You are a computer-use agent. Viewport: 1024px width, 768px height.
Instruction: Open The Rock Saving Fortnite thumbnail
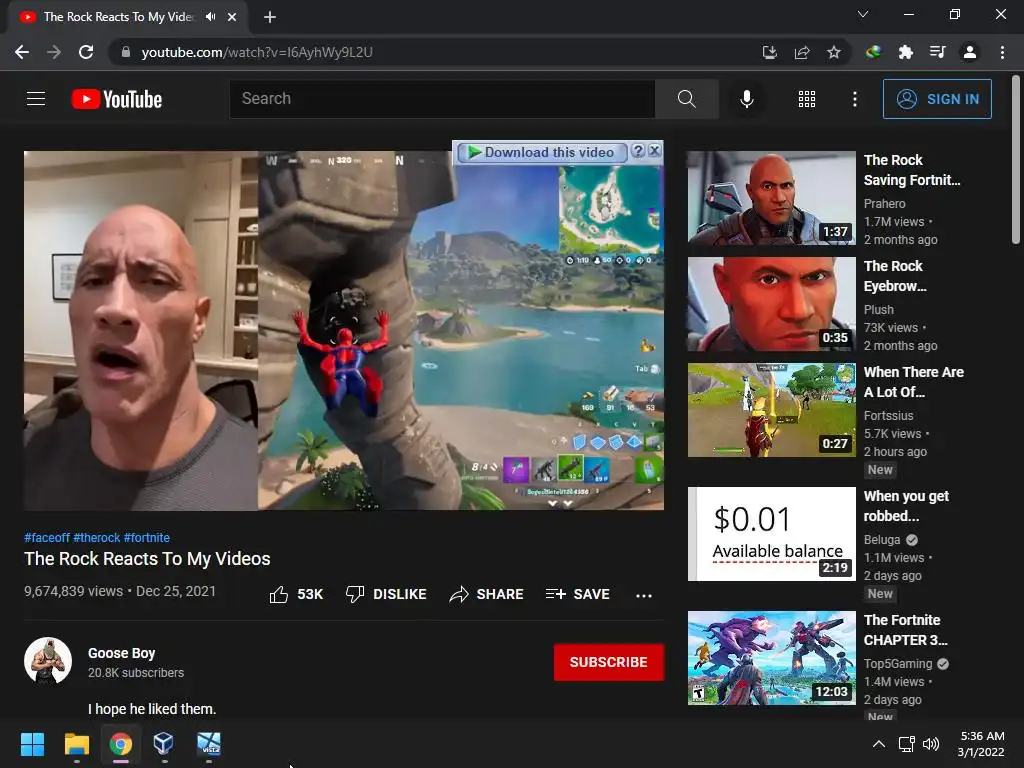[x=771, y=198]
